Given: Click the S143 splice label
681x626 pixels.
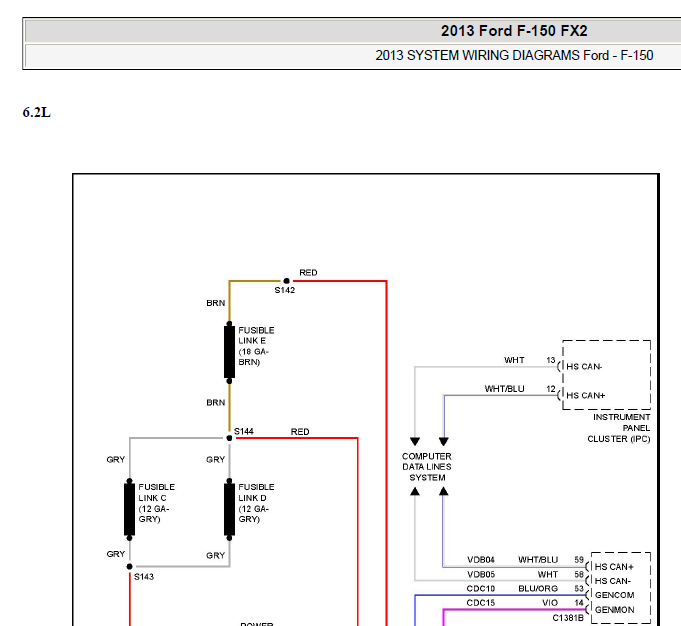Looking at the screenshot, I should tap(144, 577).
